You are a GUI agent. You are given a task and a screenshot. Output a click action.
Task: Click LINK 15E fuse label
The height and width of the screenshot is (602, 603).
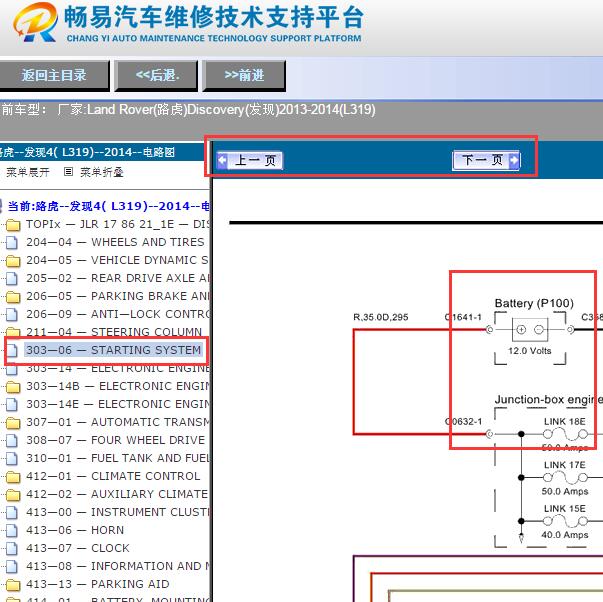point(565,508)
